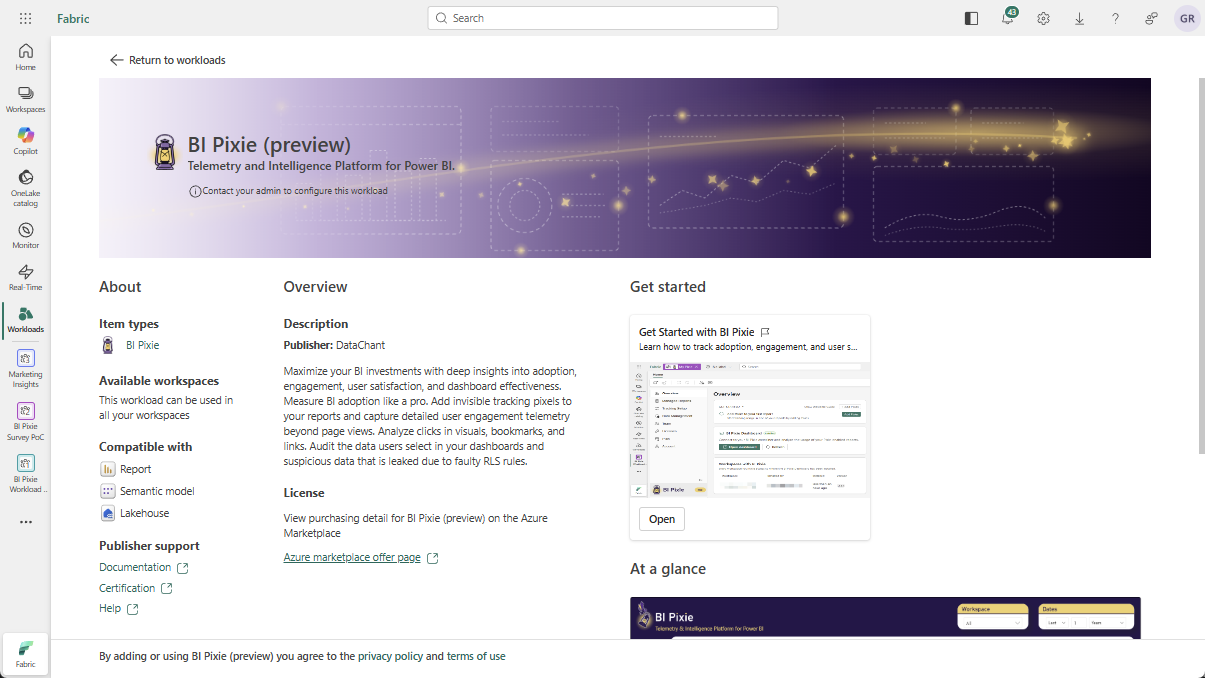Open the Certification link
1205x678 pixels.
click(136, 588)
